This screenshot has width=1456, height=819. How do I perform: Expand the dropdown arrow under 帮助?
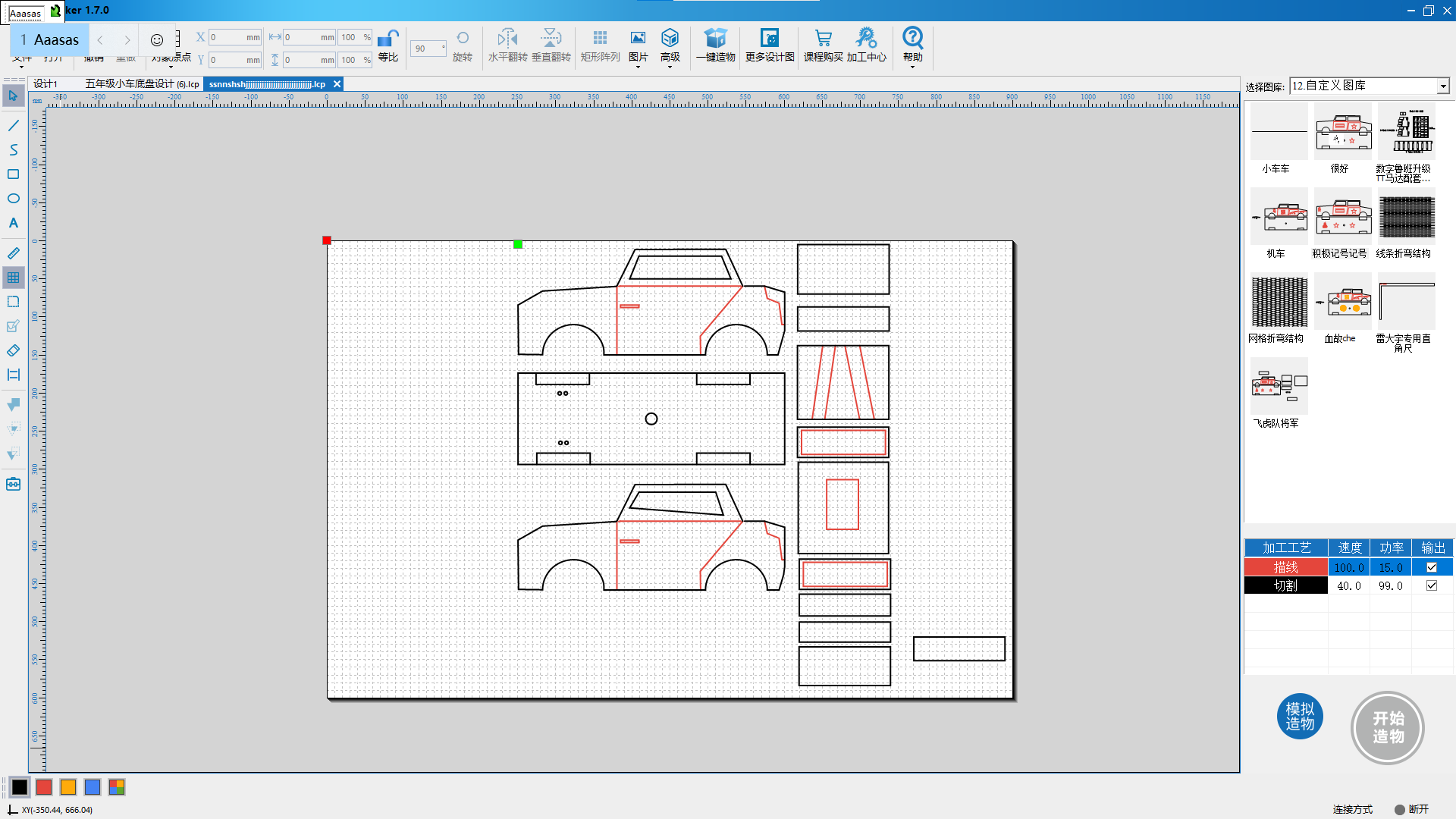(x=912, y=67)
